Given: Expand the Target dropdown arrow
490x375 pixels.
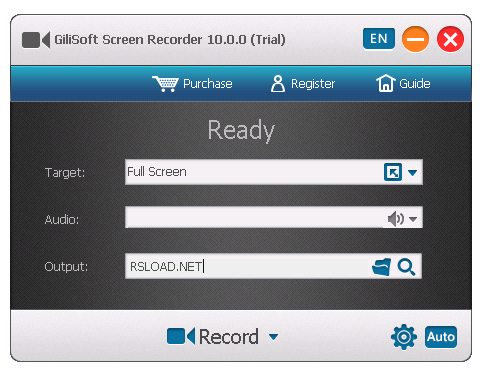Looking at the screenshot, I should coord(412,173).
